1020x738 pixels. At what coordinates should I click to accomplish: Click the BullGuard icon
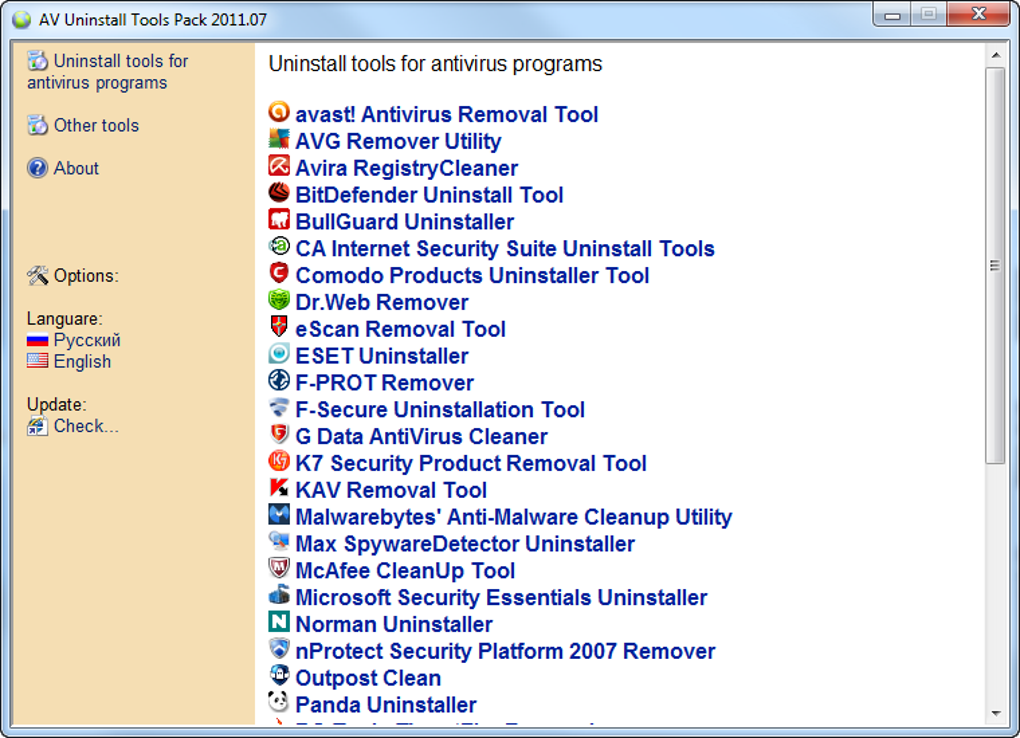pos(279,219)
